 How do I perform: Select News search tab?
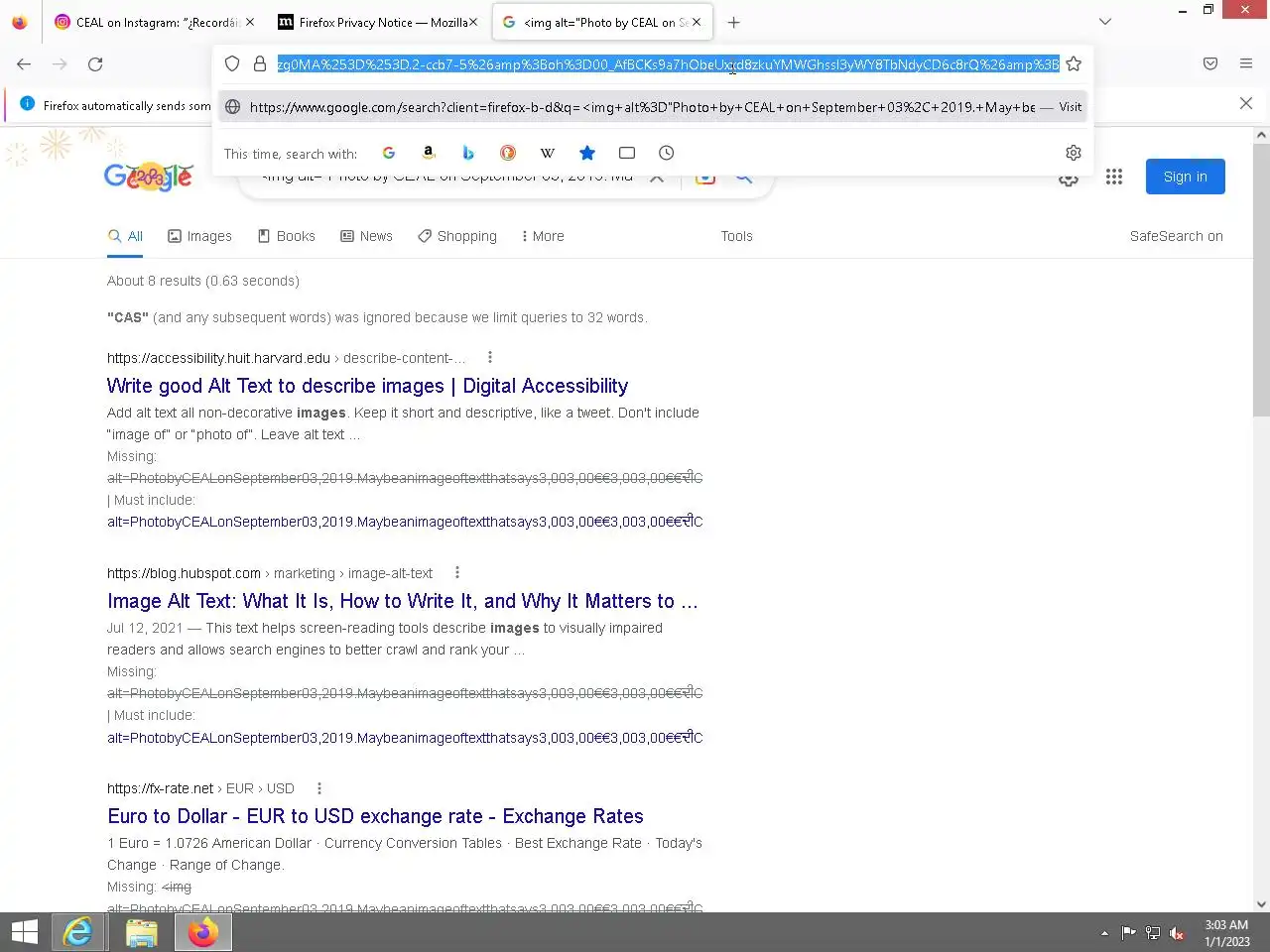(366, 236)
